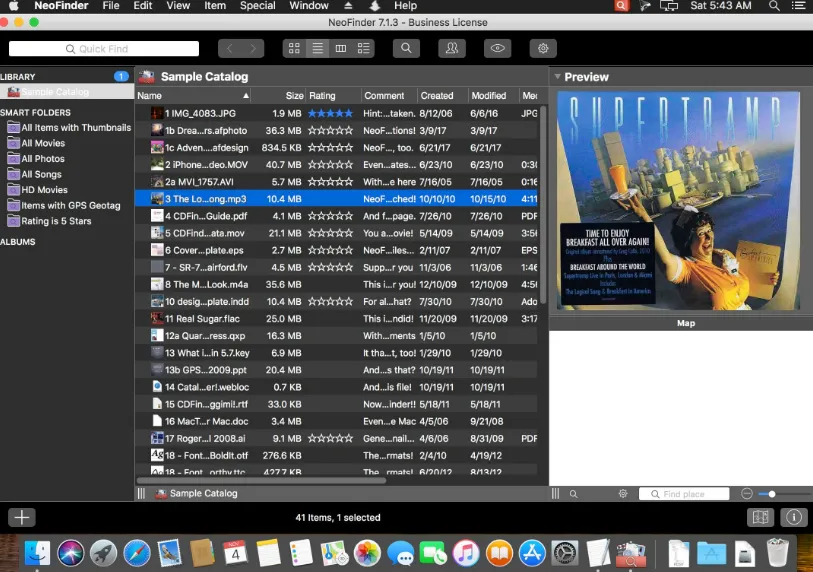
Task: Select the 1 IMG_4083.JPG row
Action: pyautogui.click(x=337, y=113)
